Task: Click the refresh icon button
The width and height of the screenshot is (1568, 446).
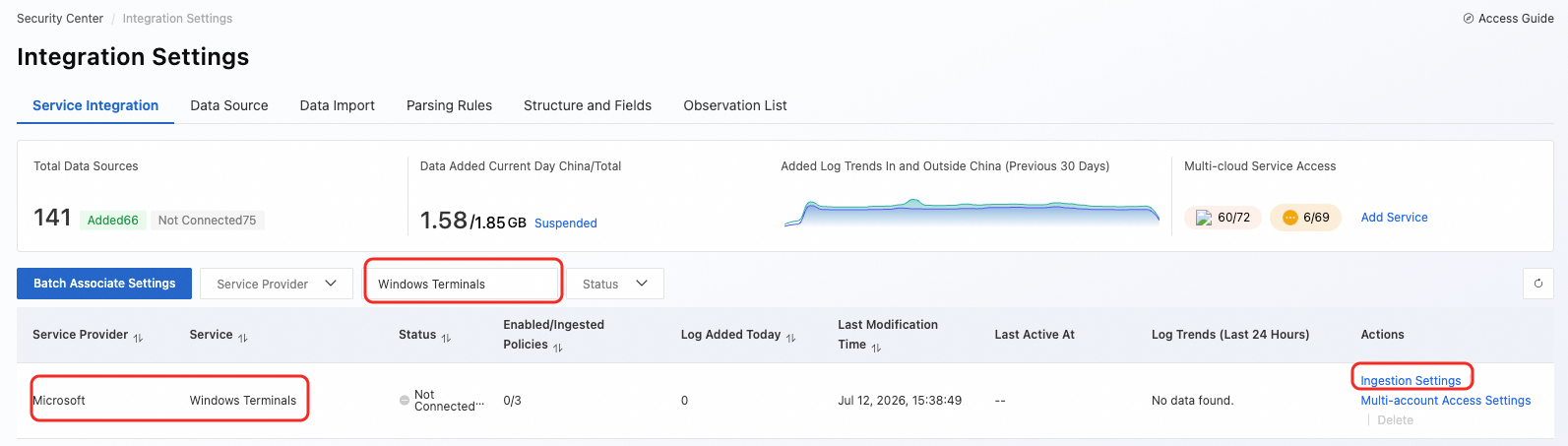Action: pos(1537,284)
